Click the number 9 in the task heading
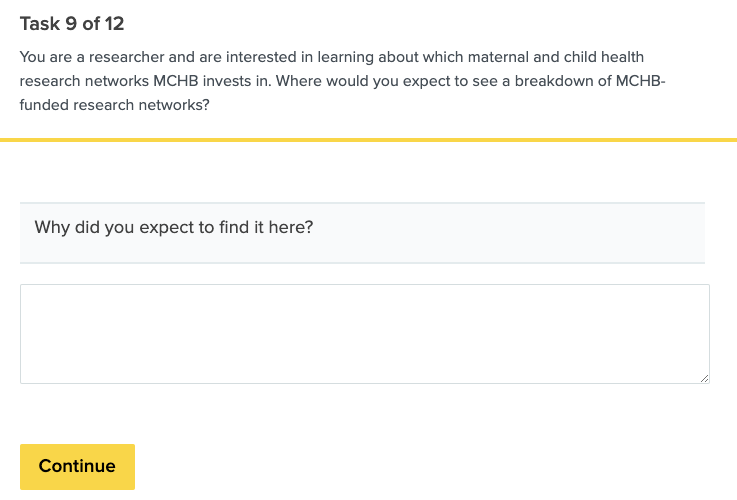This screenshot has width=737, height=500. click(71, 23)
